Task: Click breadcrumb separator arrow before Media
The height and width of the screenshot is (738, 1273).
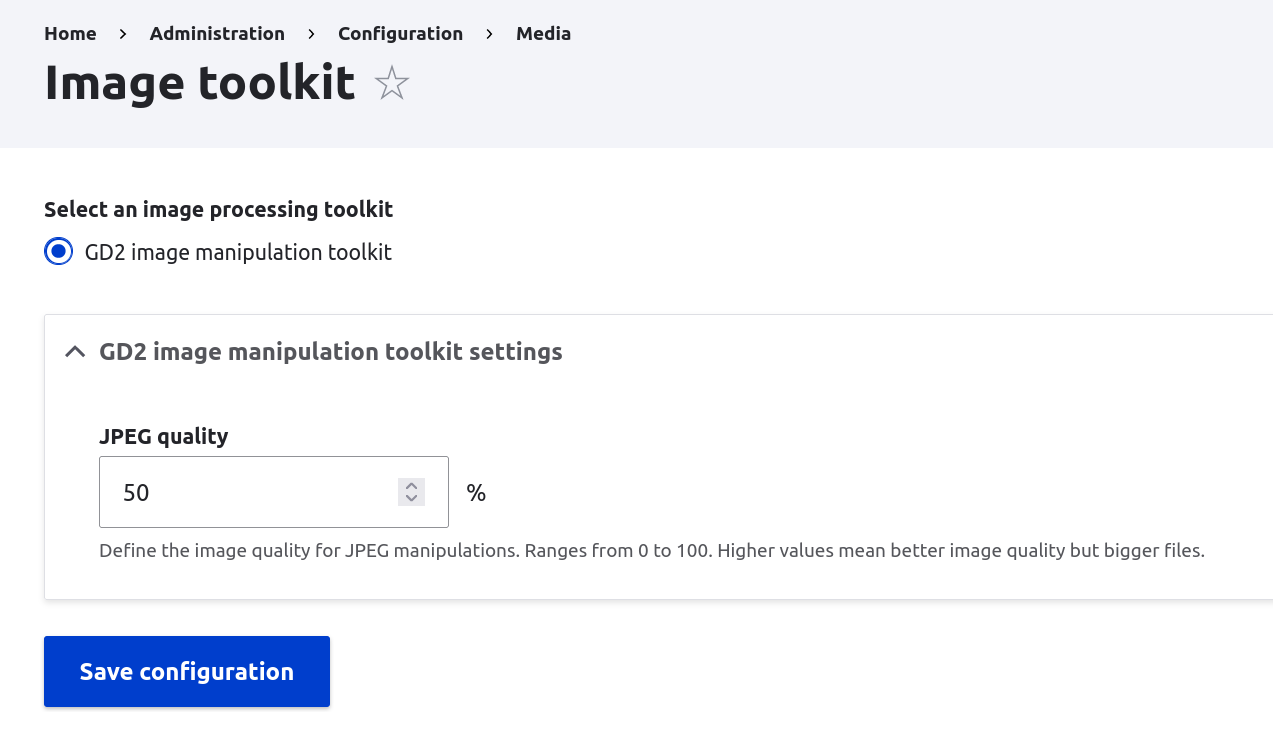Action: (490, 34)
